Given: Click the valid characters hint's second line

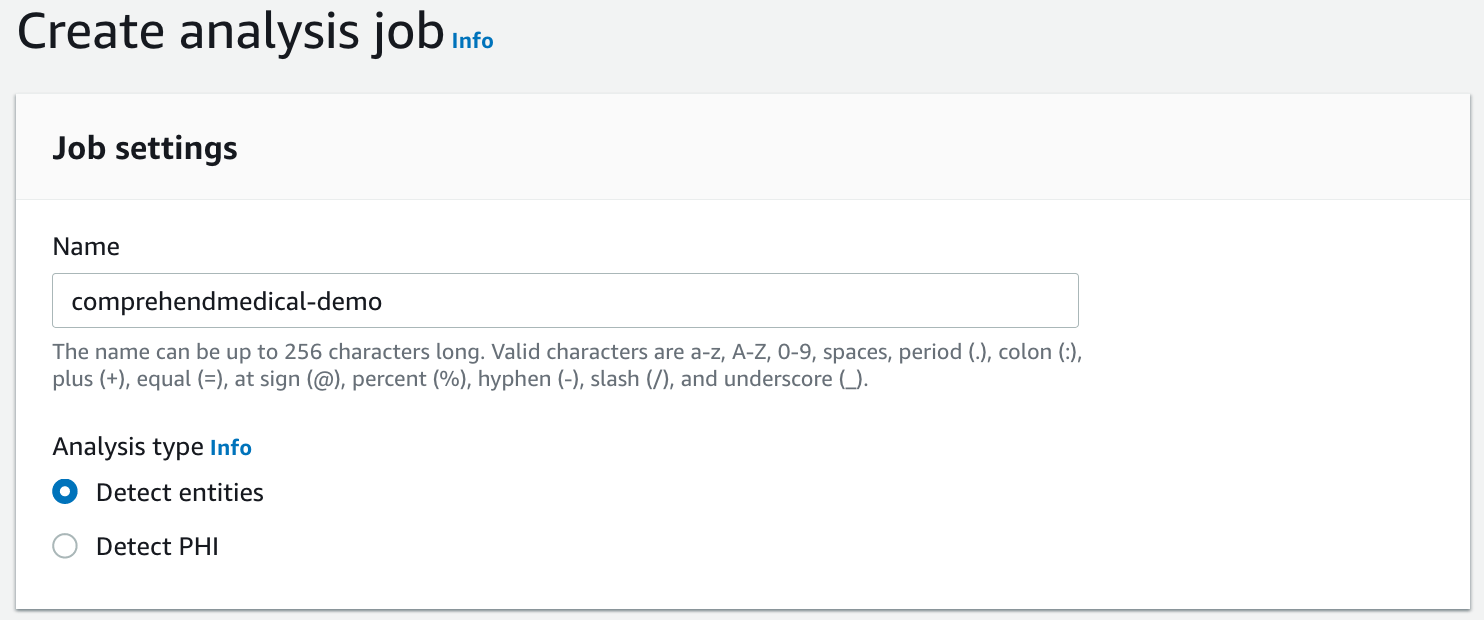Looking at the screenshot, I should pos(460,380).
